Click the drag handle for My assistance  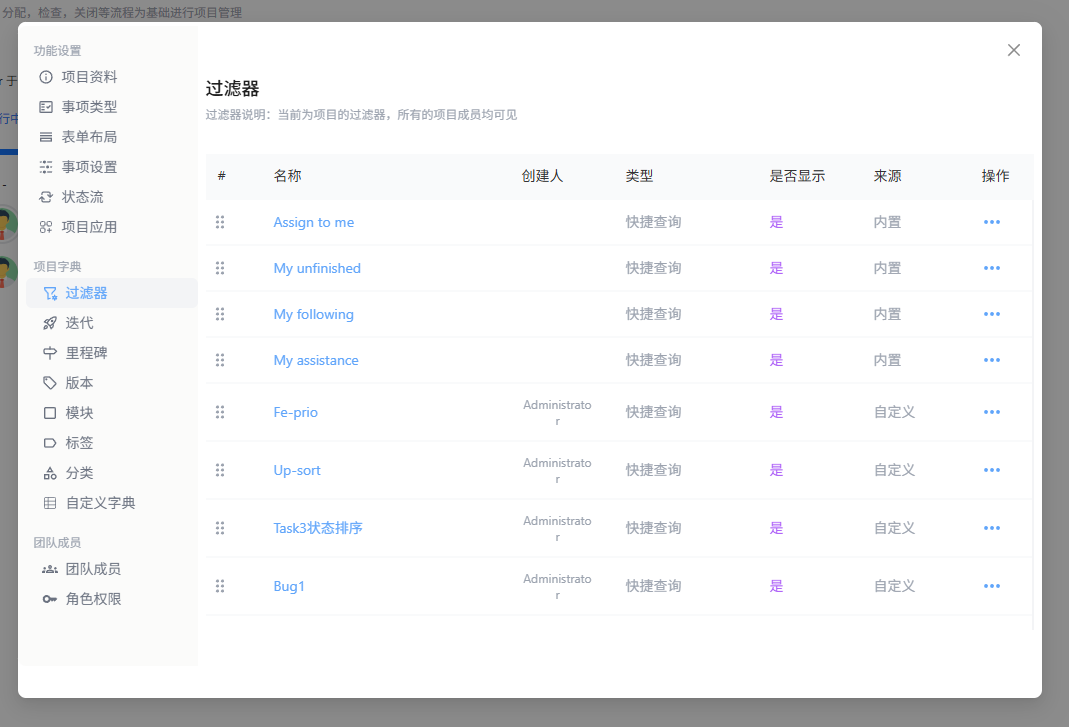[220, 360]
